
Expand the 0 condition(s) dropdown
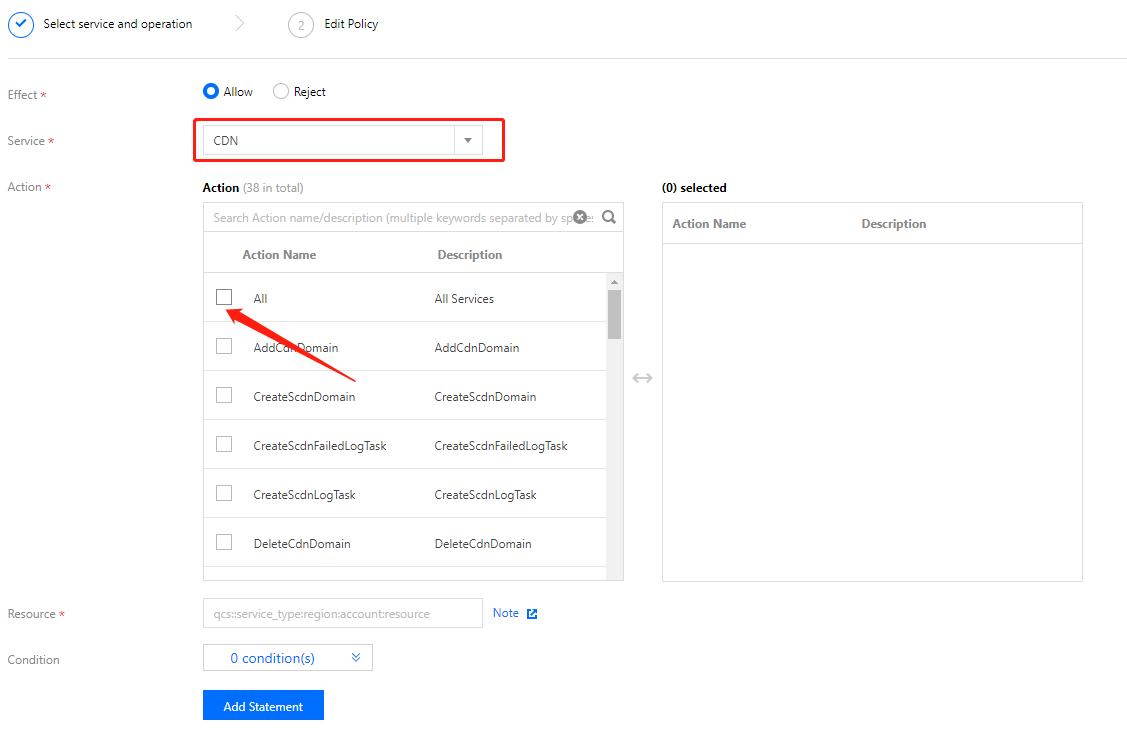288,658
